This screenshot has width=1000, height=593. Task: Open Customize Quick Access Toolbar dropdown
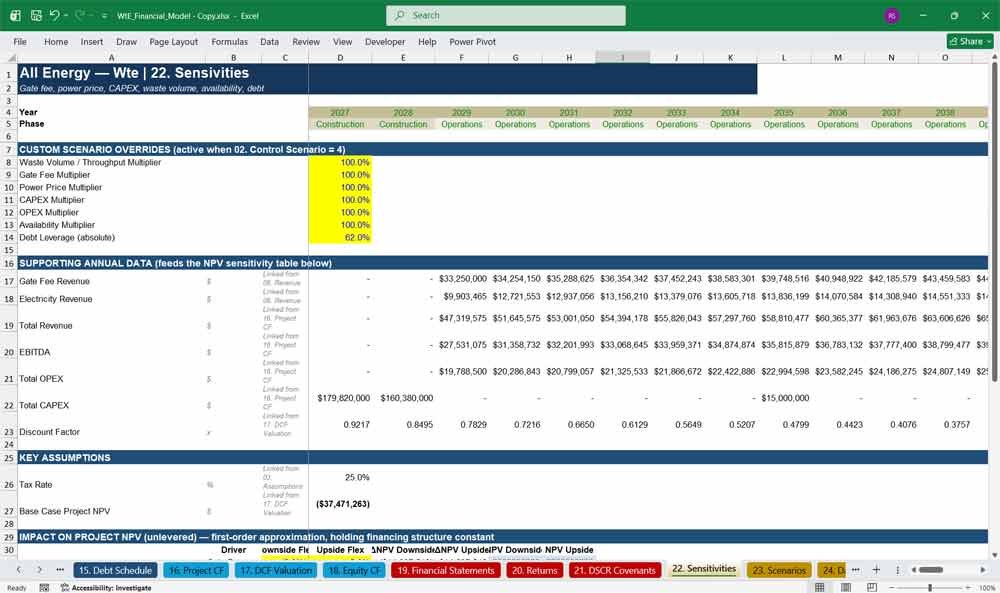104,15
